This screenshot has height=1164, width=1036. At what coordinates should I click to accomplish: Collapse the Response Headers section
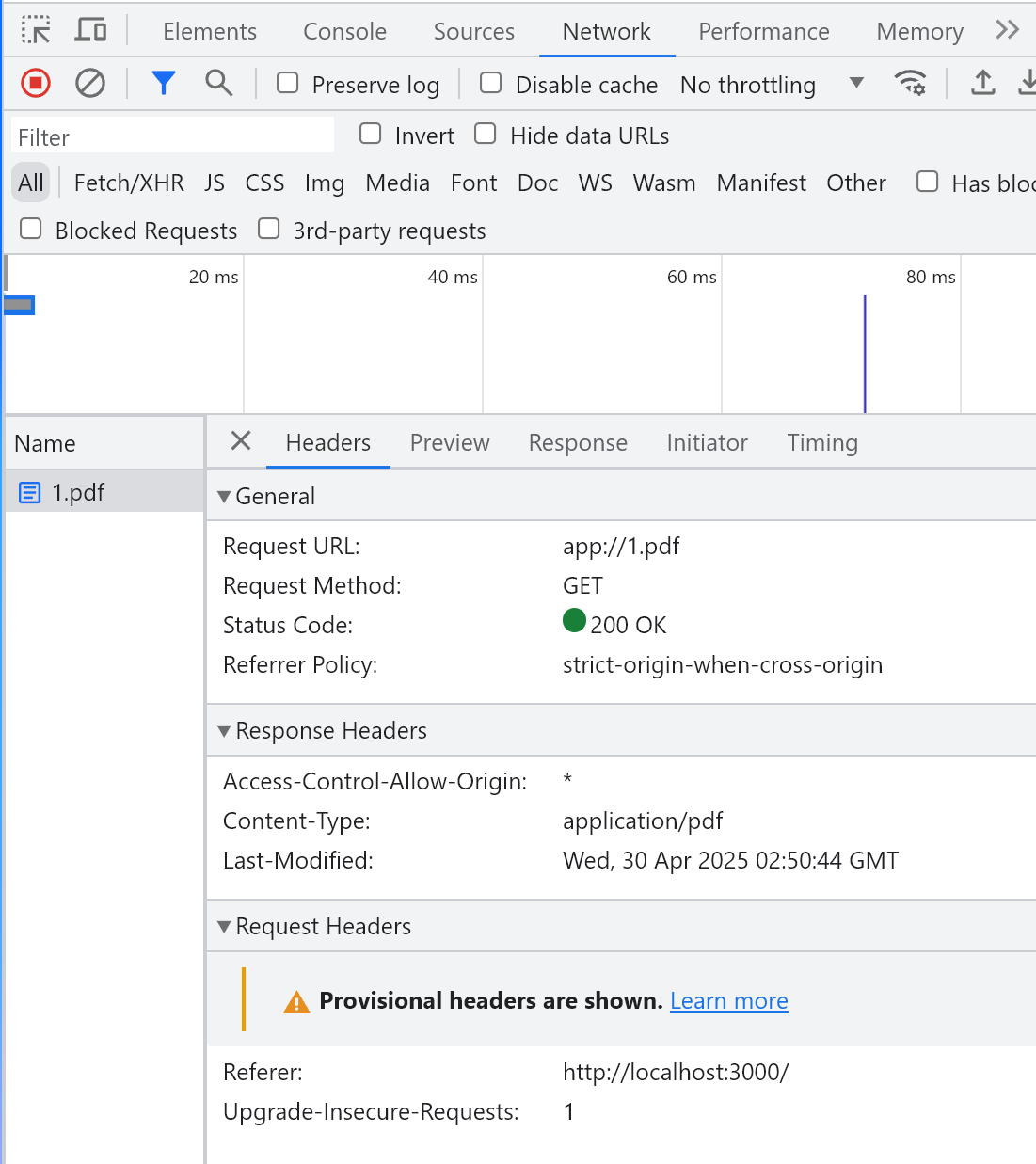224,730
